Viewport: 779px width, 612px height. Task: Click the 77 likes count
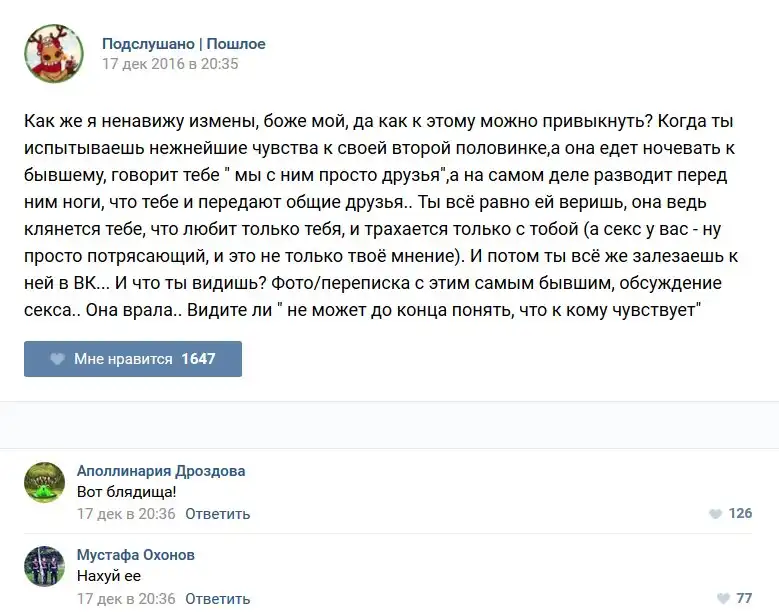click(744, 598)
